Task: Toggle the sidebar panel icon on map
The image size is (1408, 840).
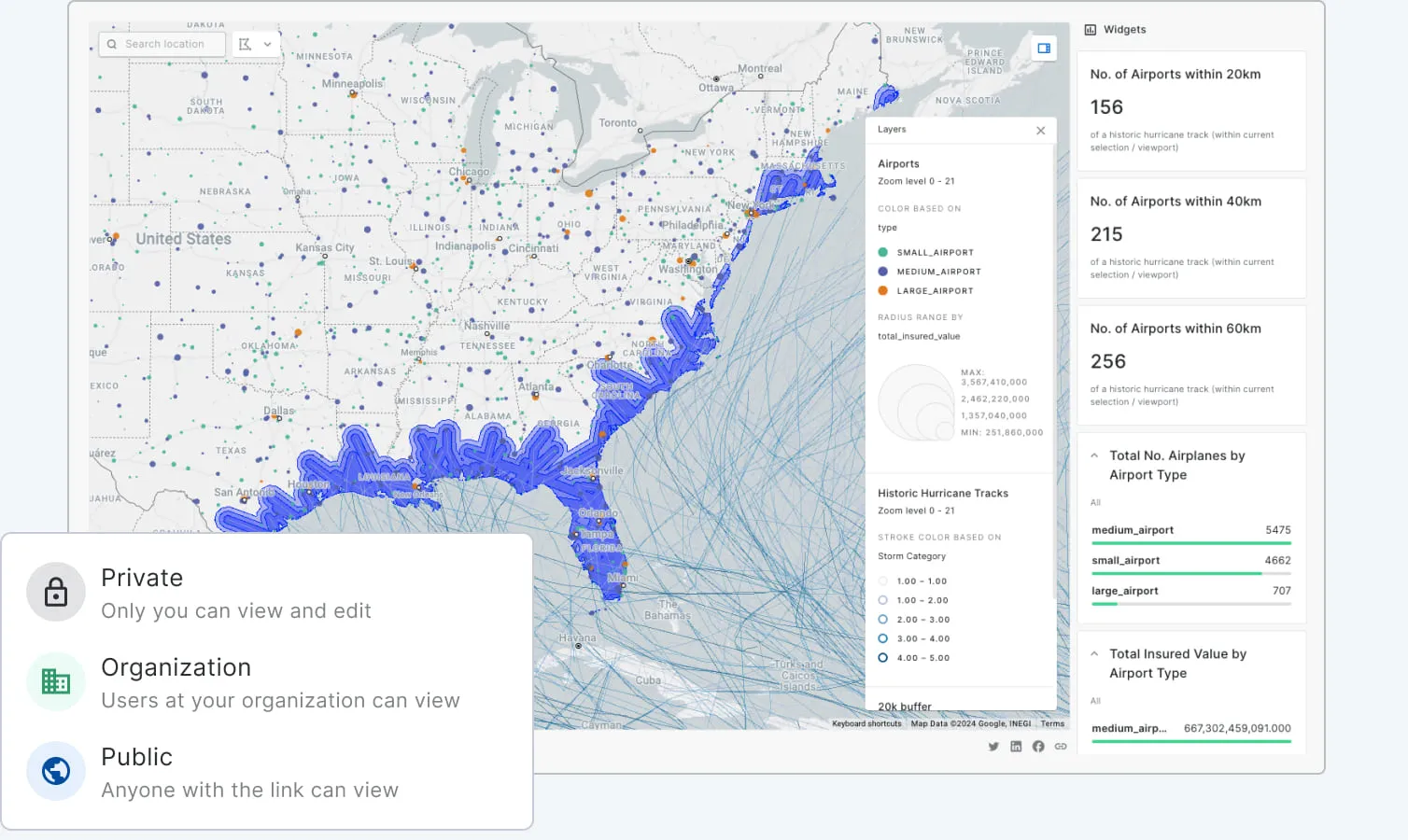Action: 1044,49
